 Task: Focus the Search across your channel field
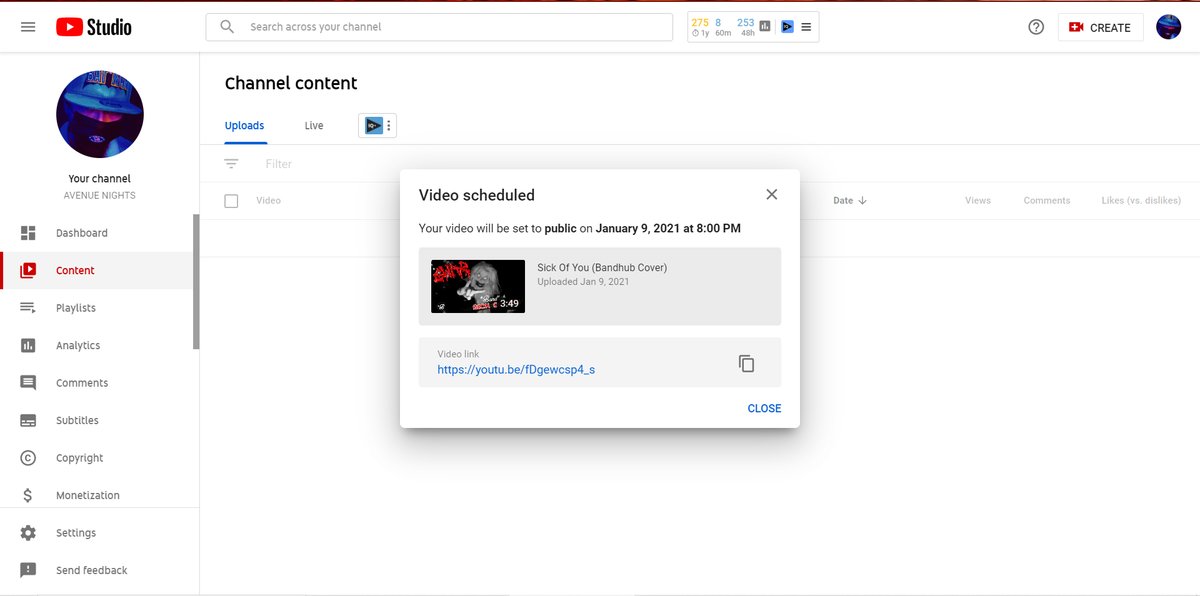439,27
